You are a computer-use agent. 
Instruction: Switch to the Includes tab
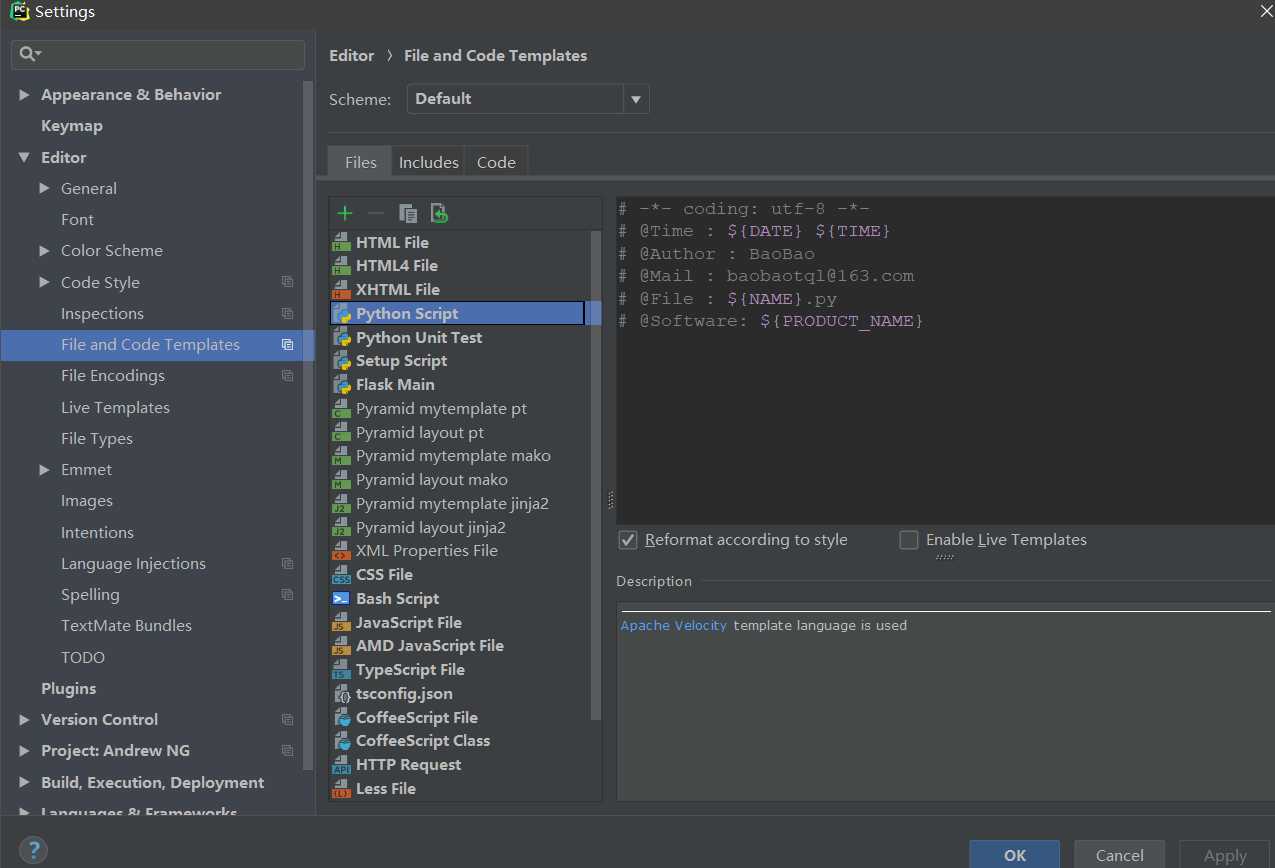[428, 162]
